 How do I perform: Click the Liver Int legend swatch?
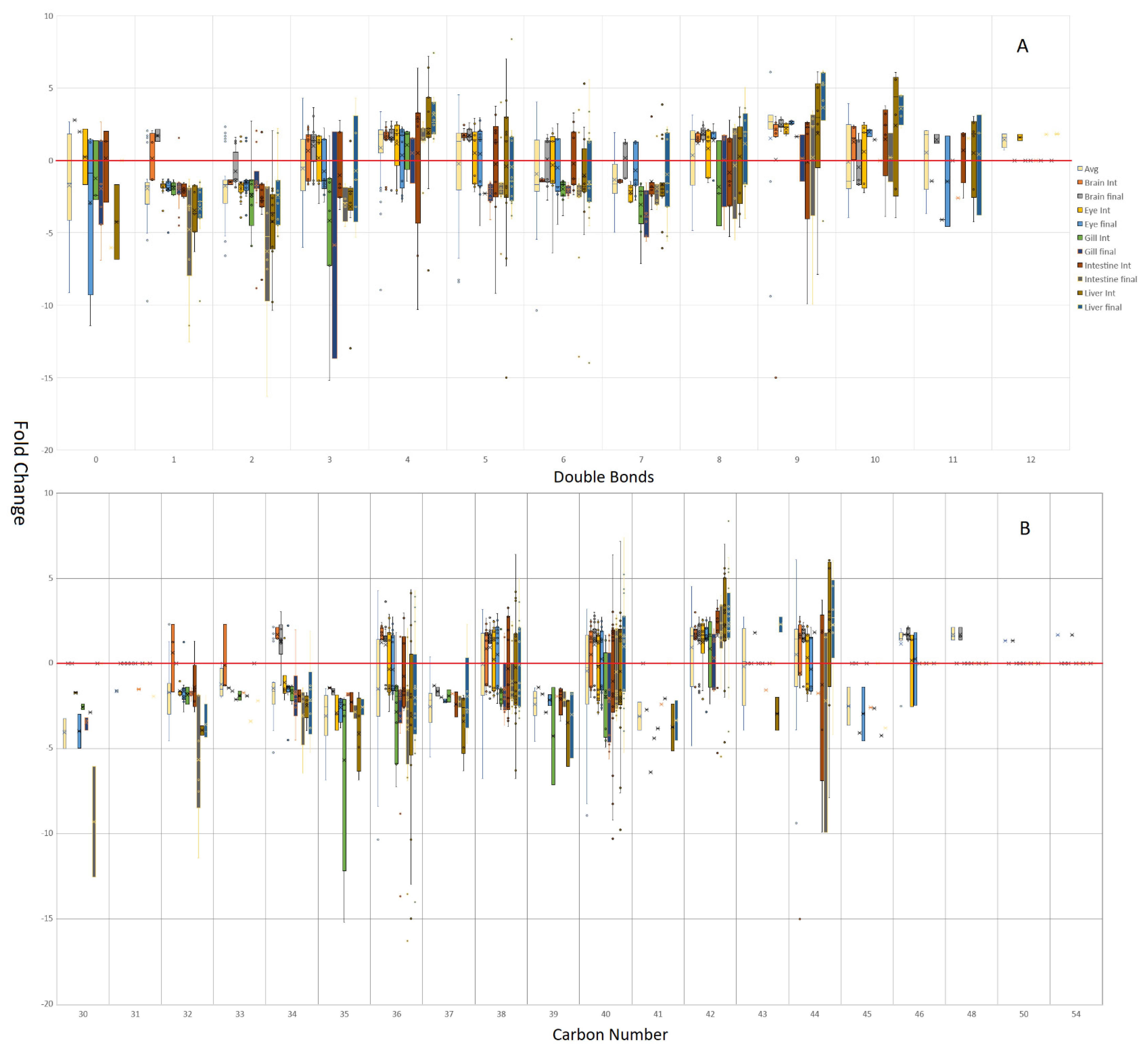click(1080, 293)
